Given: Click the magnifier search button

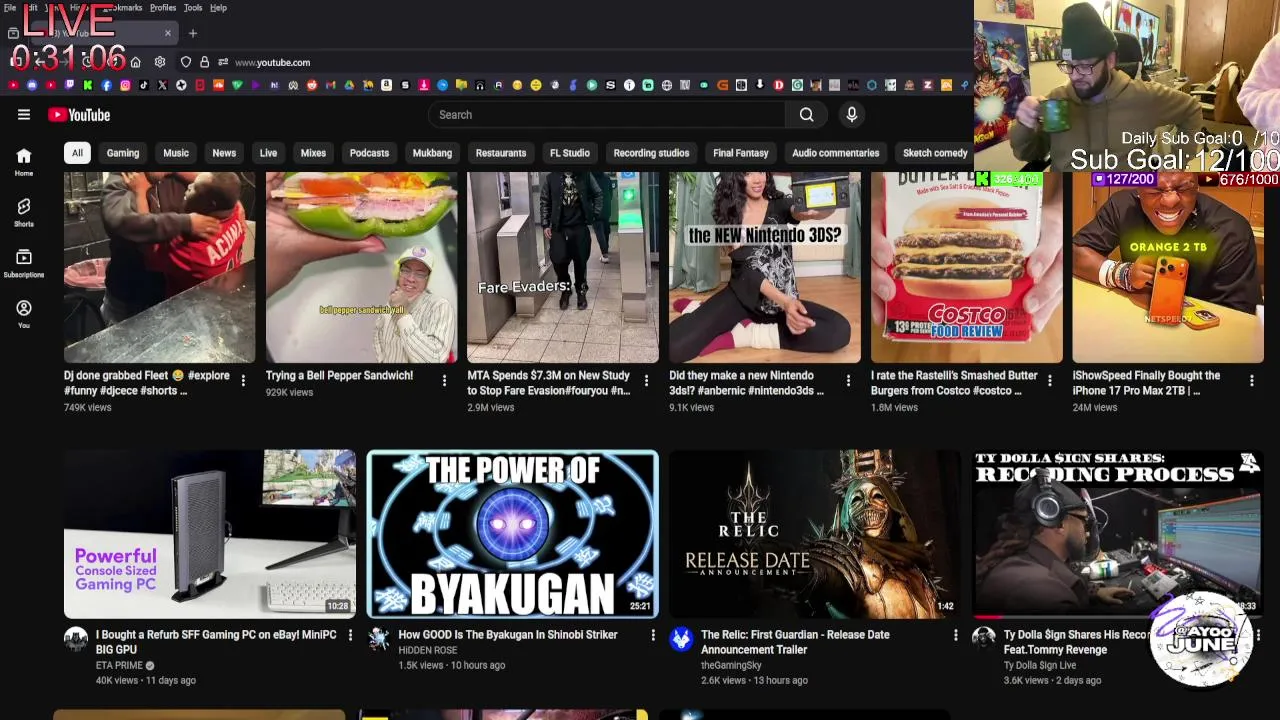Looking at the screenshot, I should coord(806,114).
